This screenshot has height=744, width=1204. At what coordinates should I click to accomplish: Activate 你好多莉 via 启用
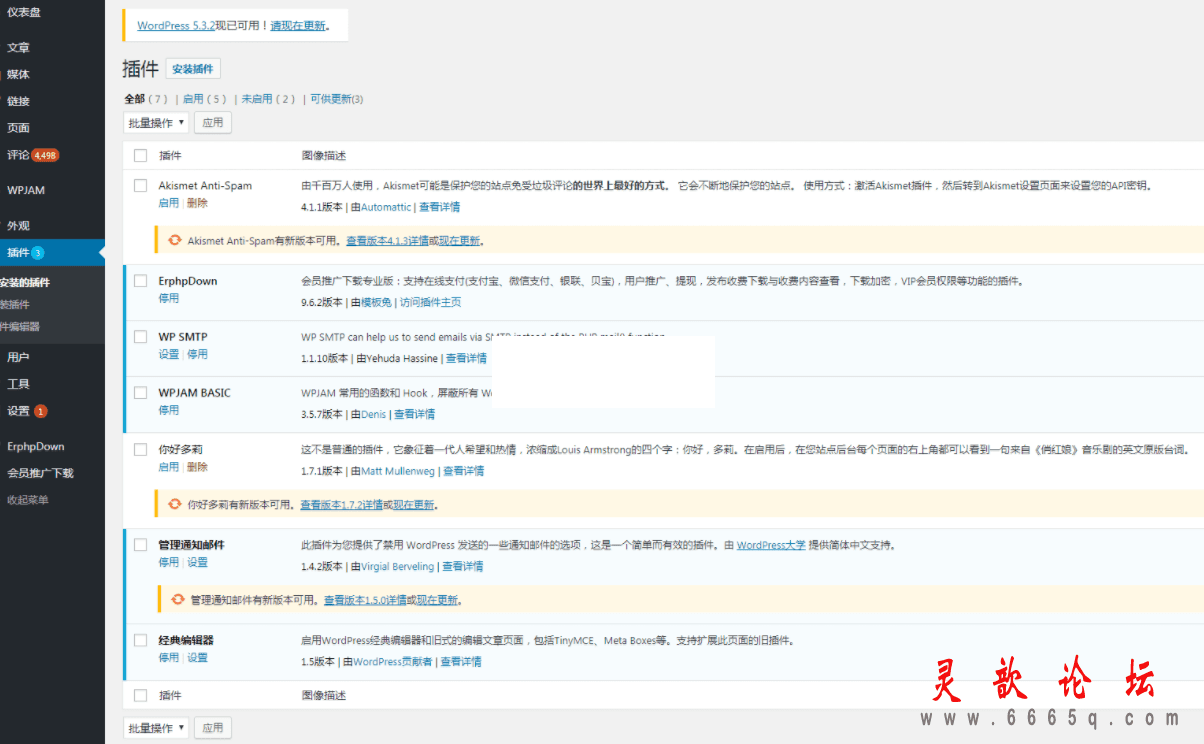tap(169, 467)
